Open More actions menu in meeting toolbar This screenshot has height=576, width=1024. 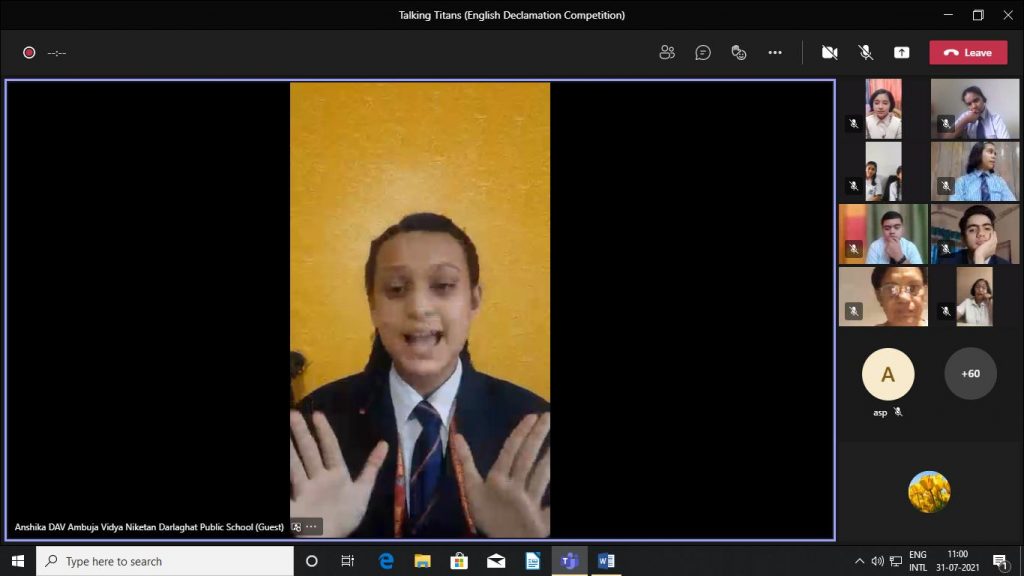pos(775,52)
